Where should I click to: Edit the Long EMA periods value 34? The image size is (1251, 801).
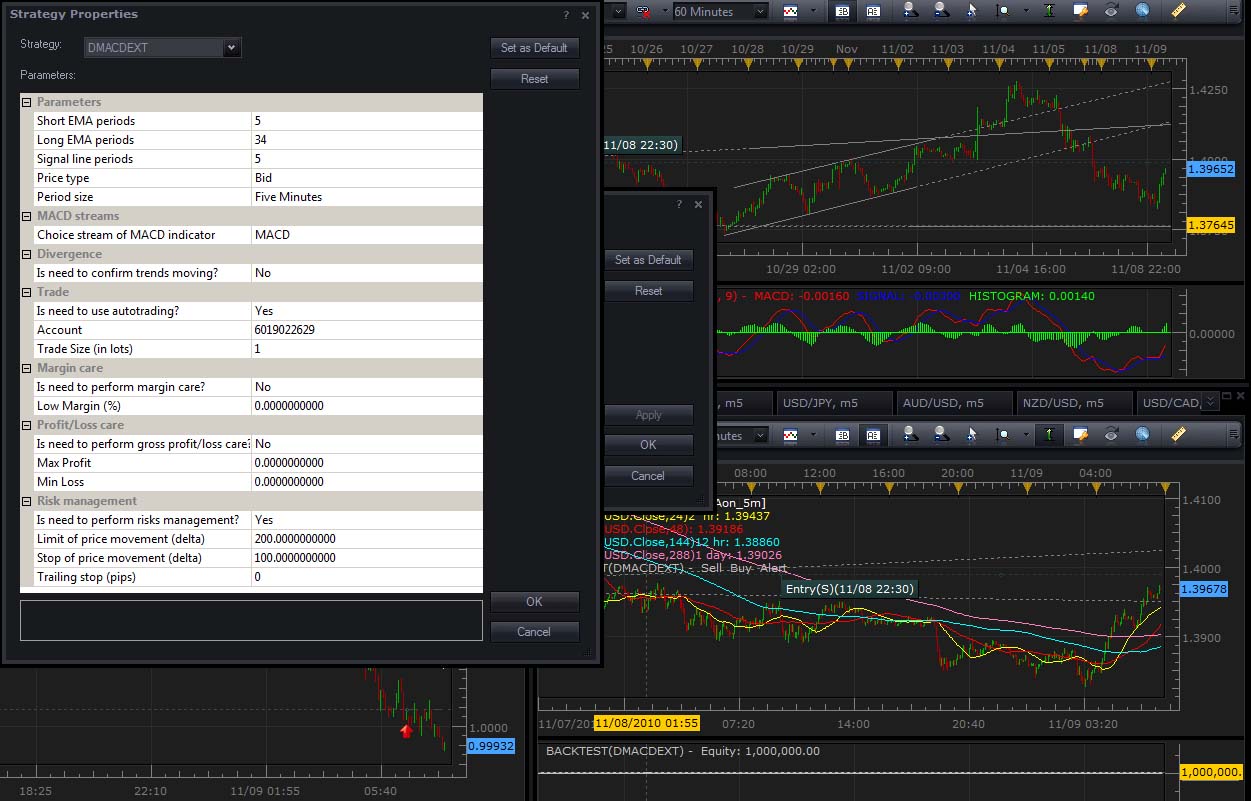point(367,140)
